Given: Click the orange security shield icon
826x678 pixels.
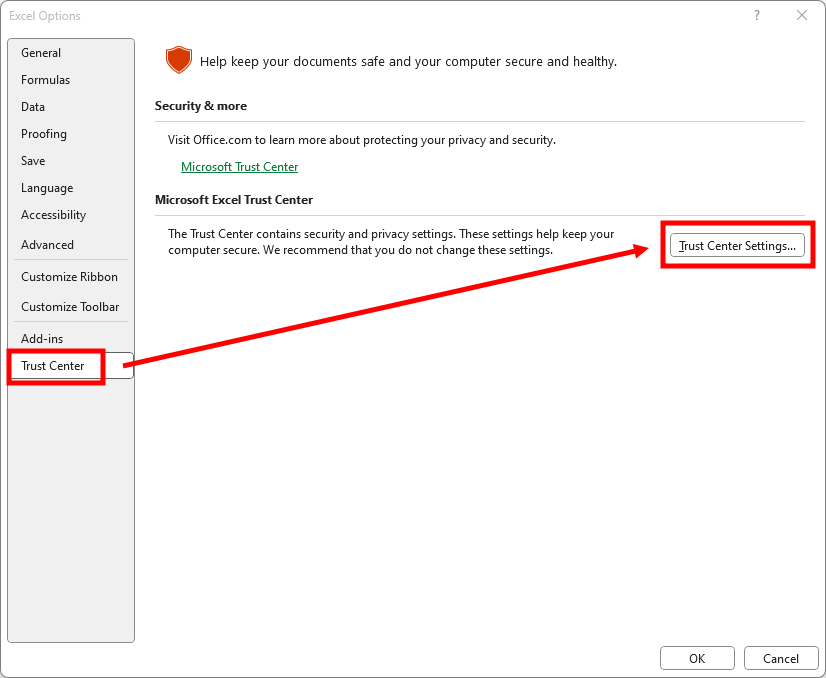Looking at the screenshot, I should (x=179, y=60).
